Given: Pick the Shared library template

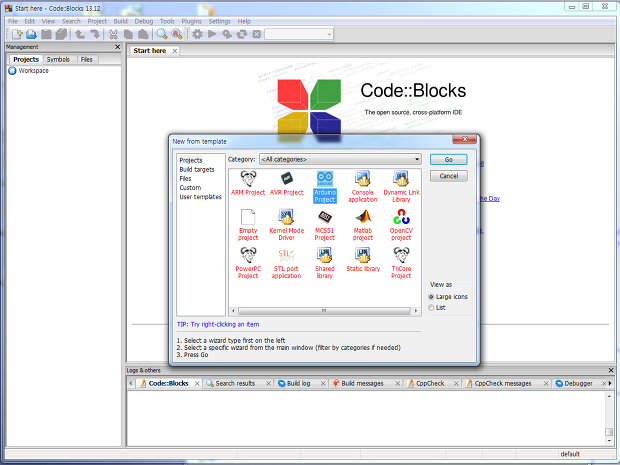Looking at the screenshot, I should (325, 263).
